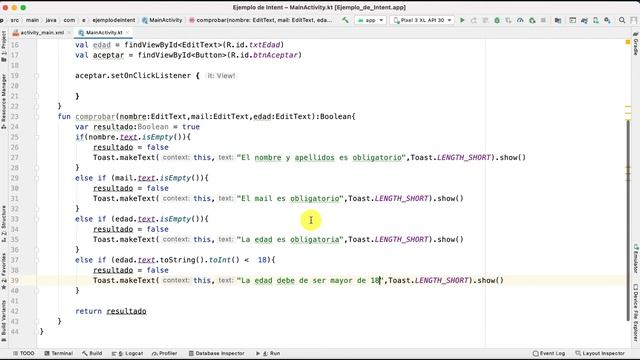
Task: Open the Profile app gauge icon
Action: coord(520,20)
